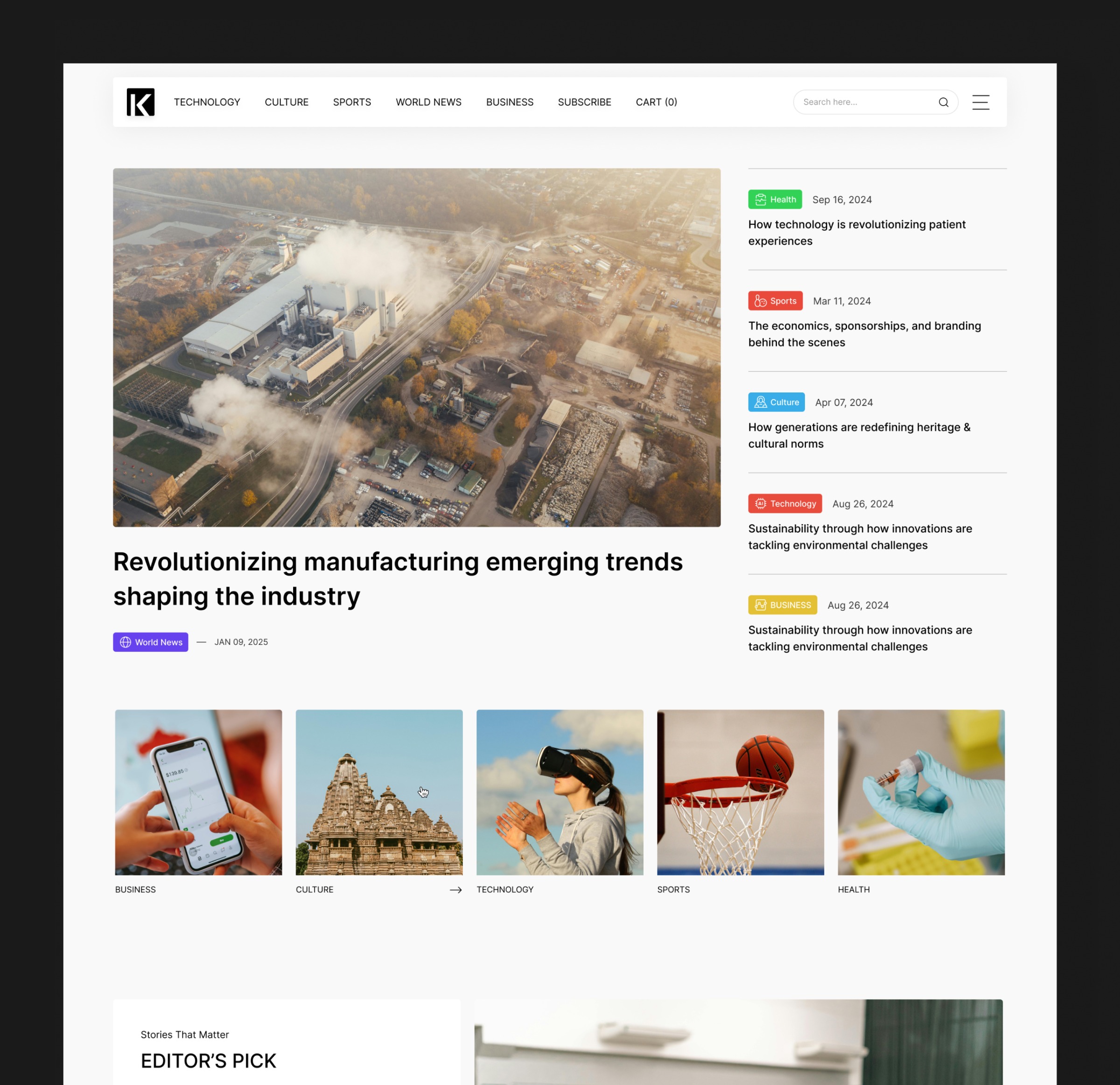Viewport: 1120px width, 1085px height.
Task: Select the VR headset TECHNOLOGY thumbnail
Action: pyautogui.click(x=560, y=792)
